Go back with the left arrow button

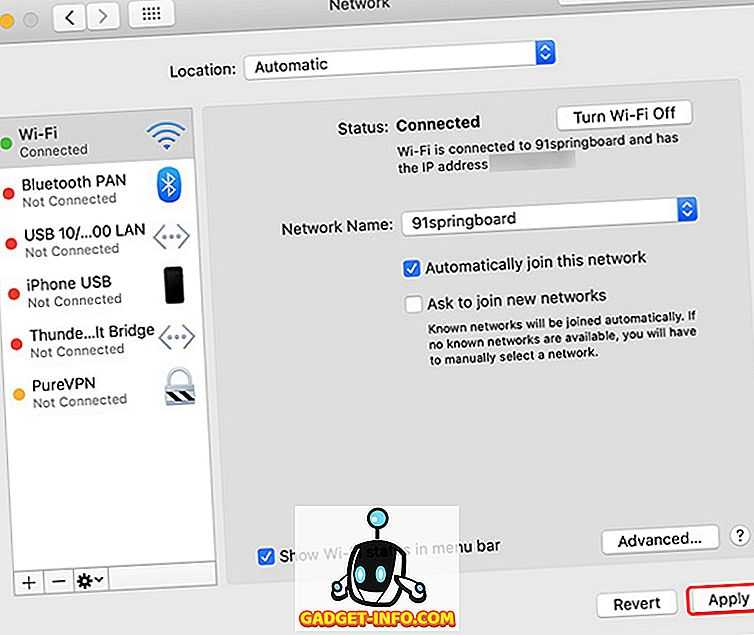[70, 18]
